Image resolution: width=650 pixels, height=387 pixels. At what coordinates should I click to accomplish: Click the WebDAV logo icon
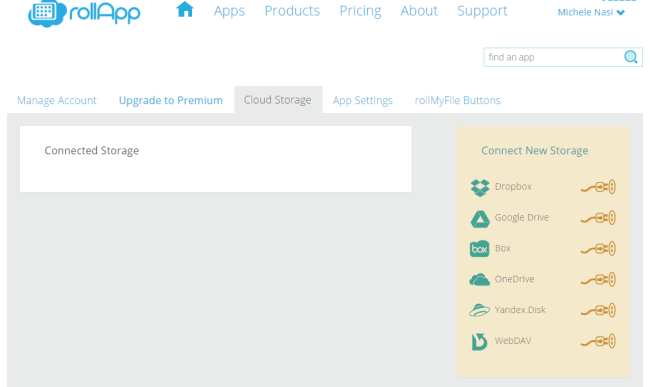pos(480,342)
